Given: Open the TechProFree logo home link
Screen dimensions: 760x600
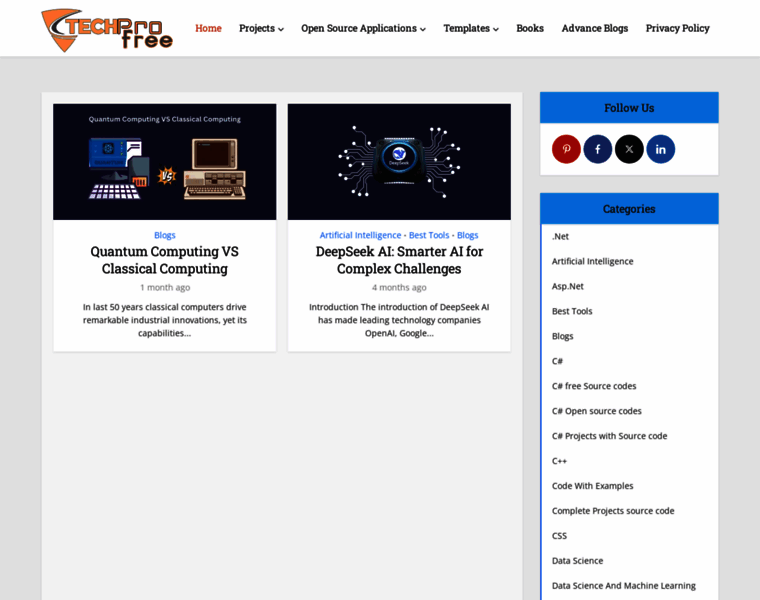Looking at the screenshot, I should 107,30.
